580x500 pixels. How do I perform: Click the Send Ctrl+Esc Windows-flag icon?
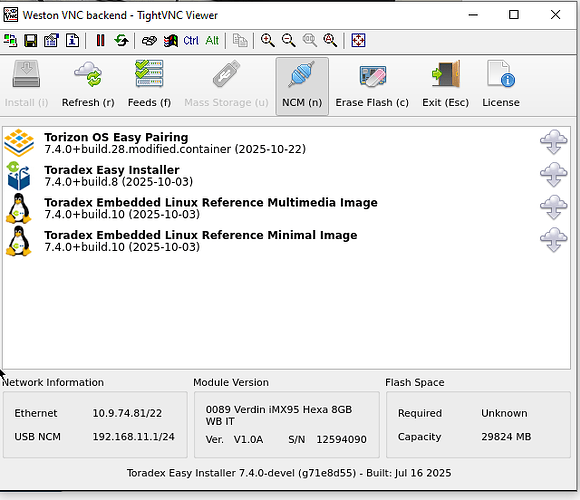171,40
